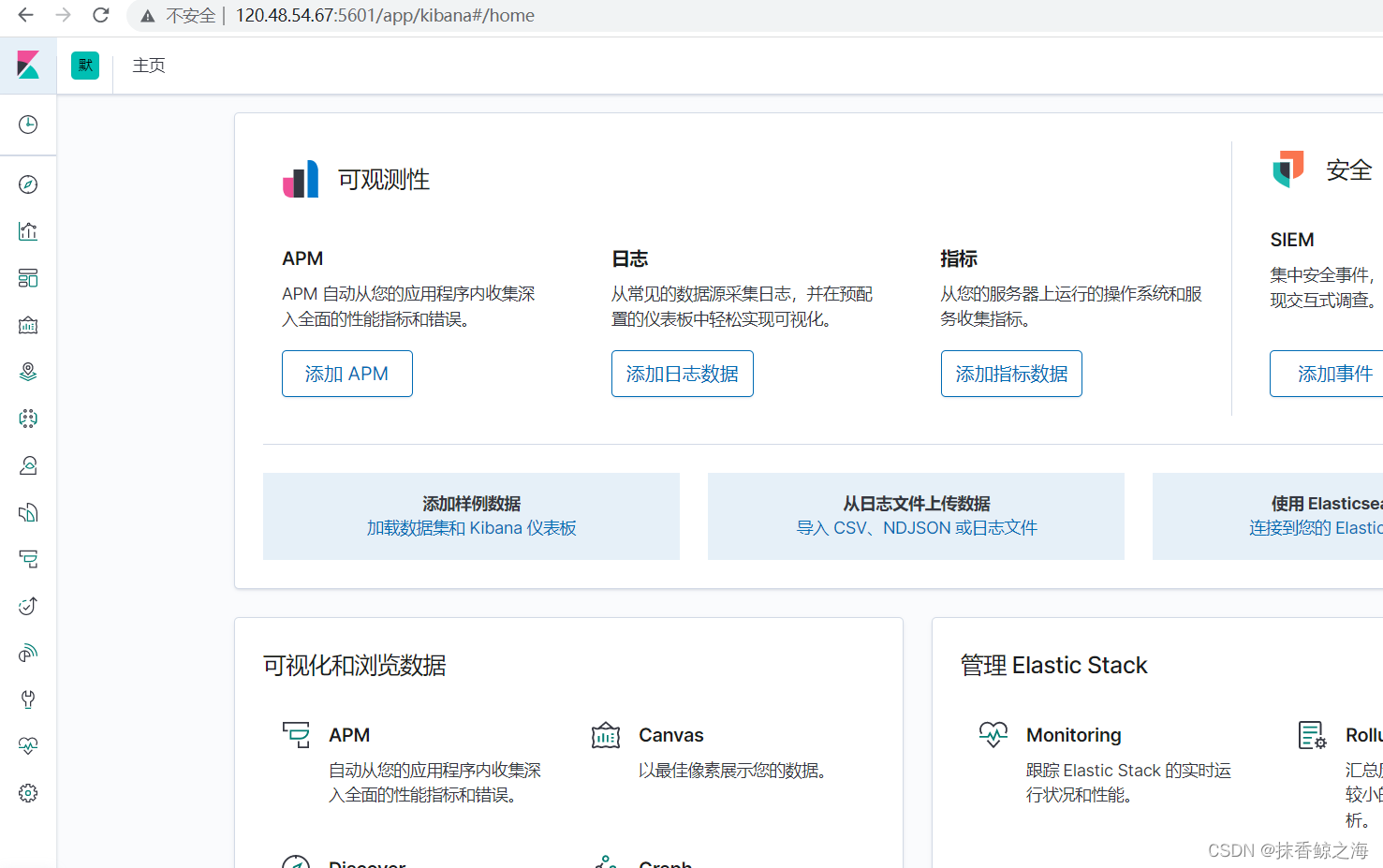Click the APM card icon under 可视化和浏览数据
The height and width of the screenshot is (868, 1383).
pyautogui.click(x=296, y=735)
